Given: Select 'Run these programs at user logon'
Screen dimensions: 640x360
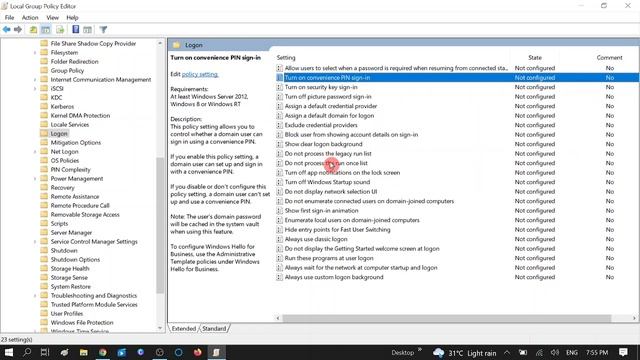Looking at the screenshot, I should click(x=329, y=258).
